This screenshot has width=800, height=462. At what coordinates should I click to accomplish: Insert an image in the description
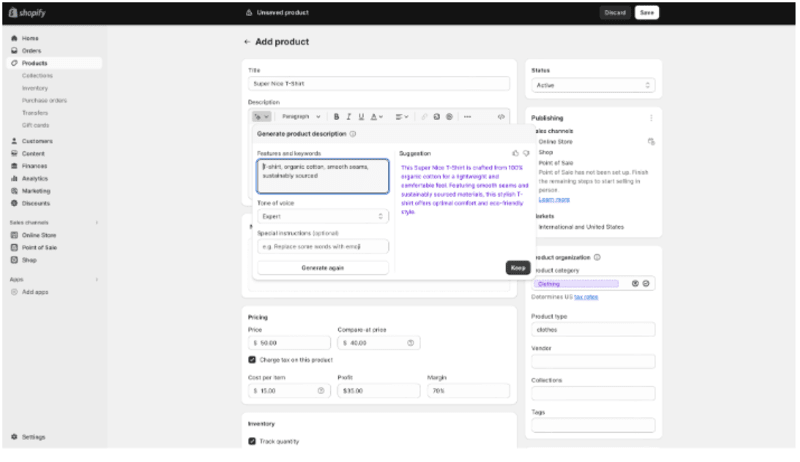tap(437, 117)
